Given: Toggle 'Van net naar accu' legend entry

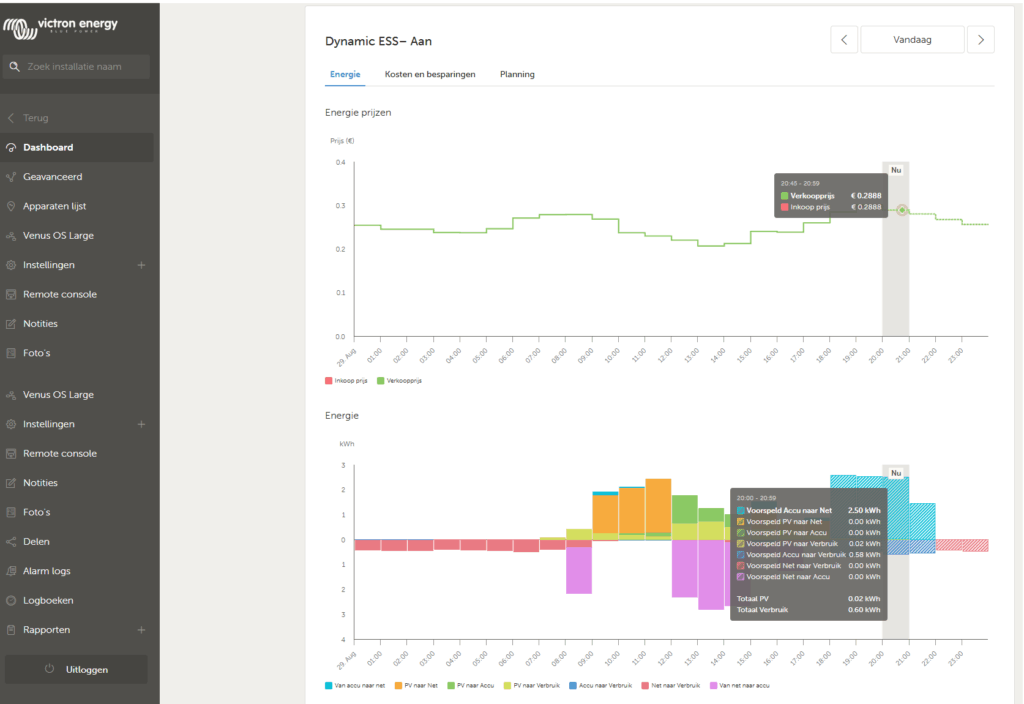Looking at the screenshot, I should point(742,685).
